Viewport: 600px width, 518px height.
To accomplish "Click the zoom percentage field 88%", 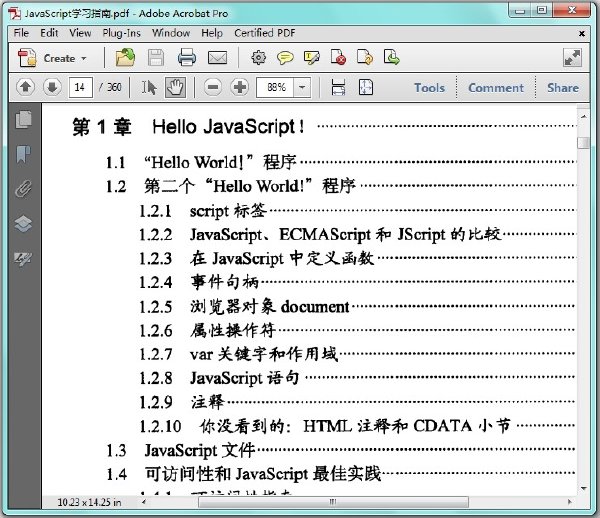I will click(276, 87).
